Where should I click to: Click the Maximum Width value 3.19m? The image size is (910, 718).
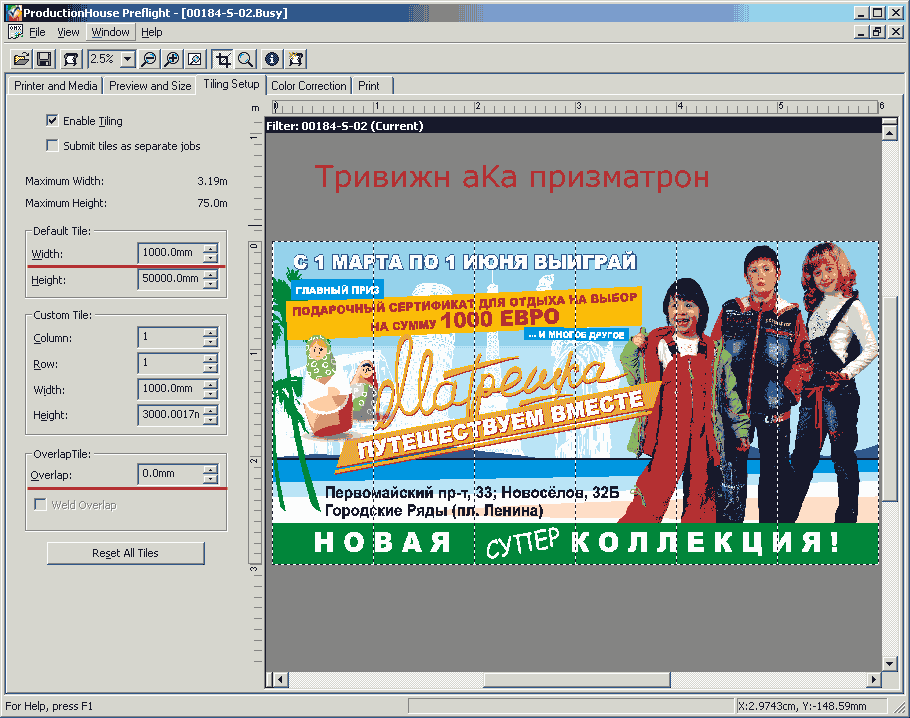pos(212,181)
